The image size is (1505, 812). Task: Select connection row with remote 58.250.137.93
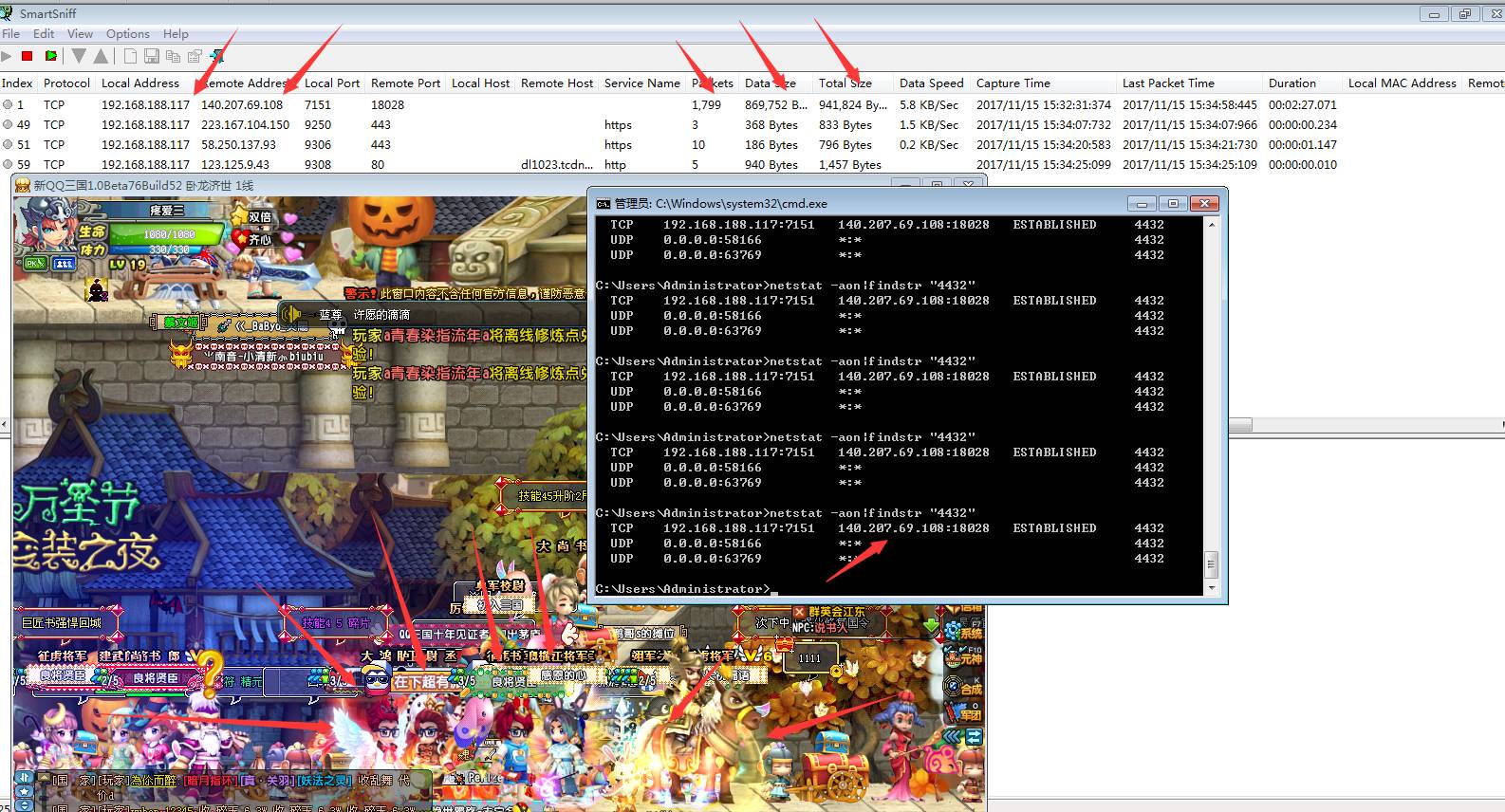(x=752, y=145)
